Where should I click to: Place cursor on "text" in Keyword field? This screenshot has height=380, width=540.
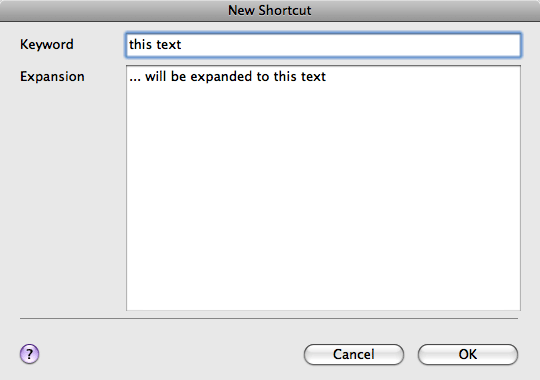(169, 44)
